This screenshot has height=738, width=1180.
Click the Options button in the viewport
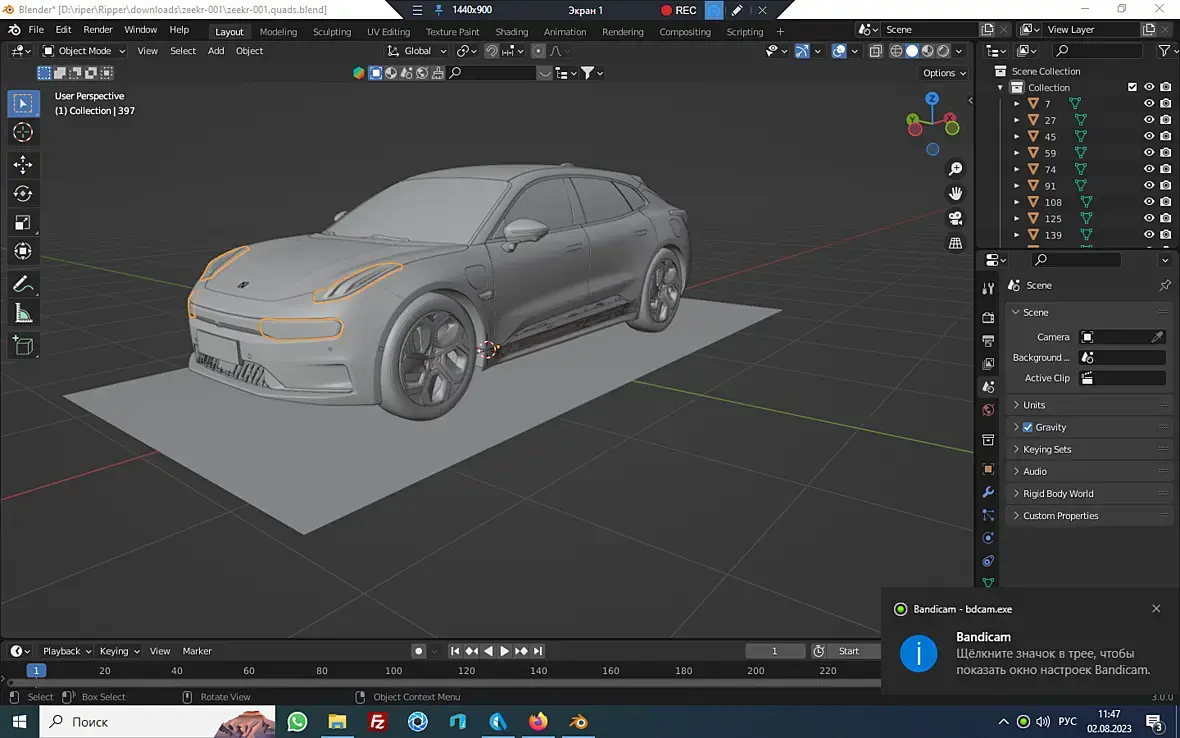coord(943,73)
